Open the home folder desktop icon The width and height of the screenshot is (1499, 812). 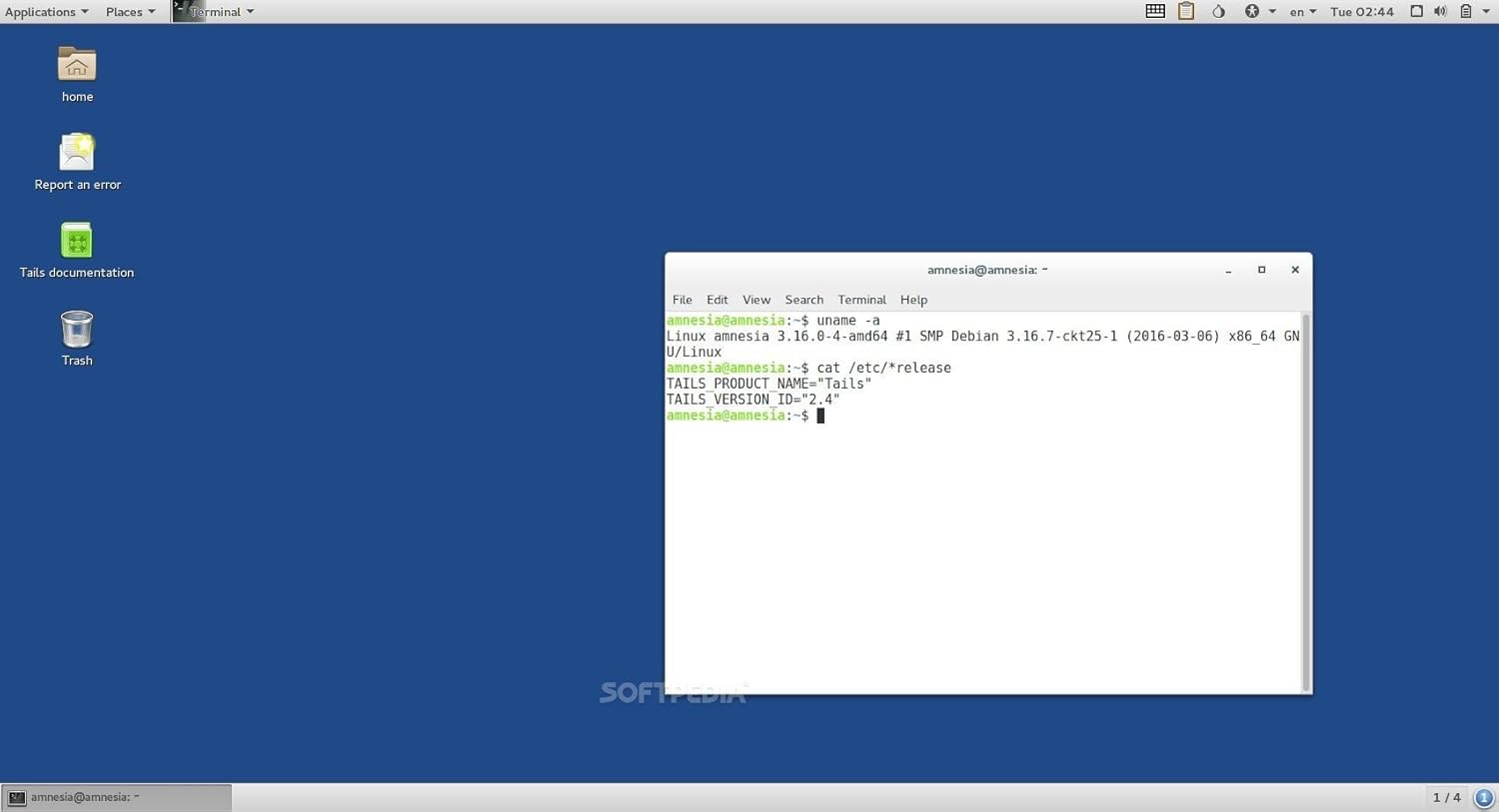tap(77, 66)
